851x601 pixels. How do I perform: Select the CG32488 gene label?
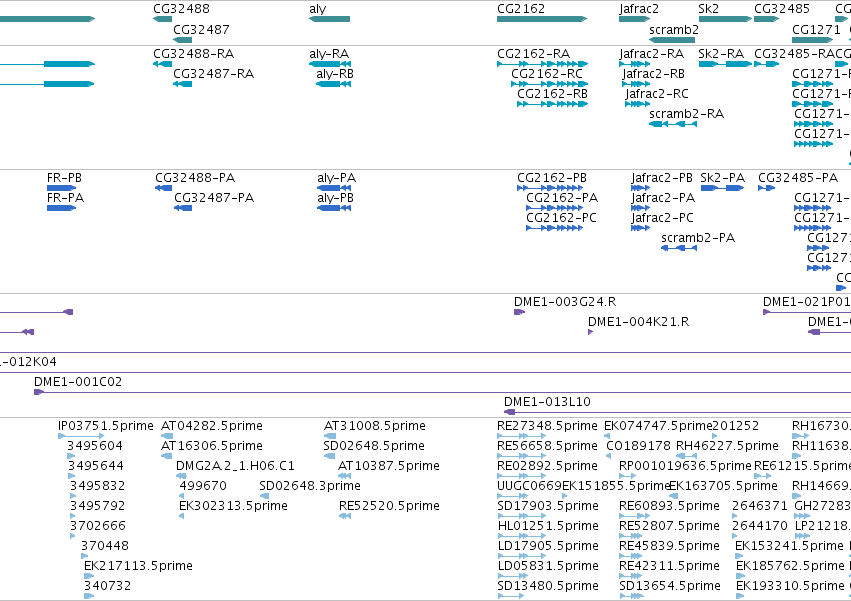181,9
